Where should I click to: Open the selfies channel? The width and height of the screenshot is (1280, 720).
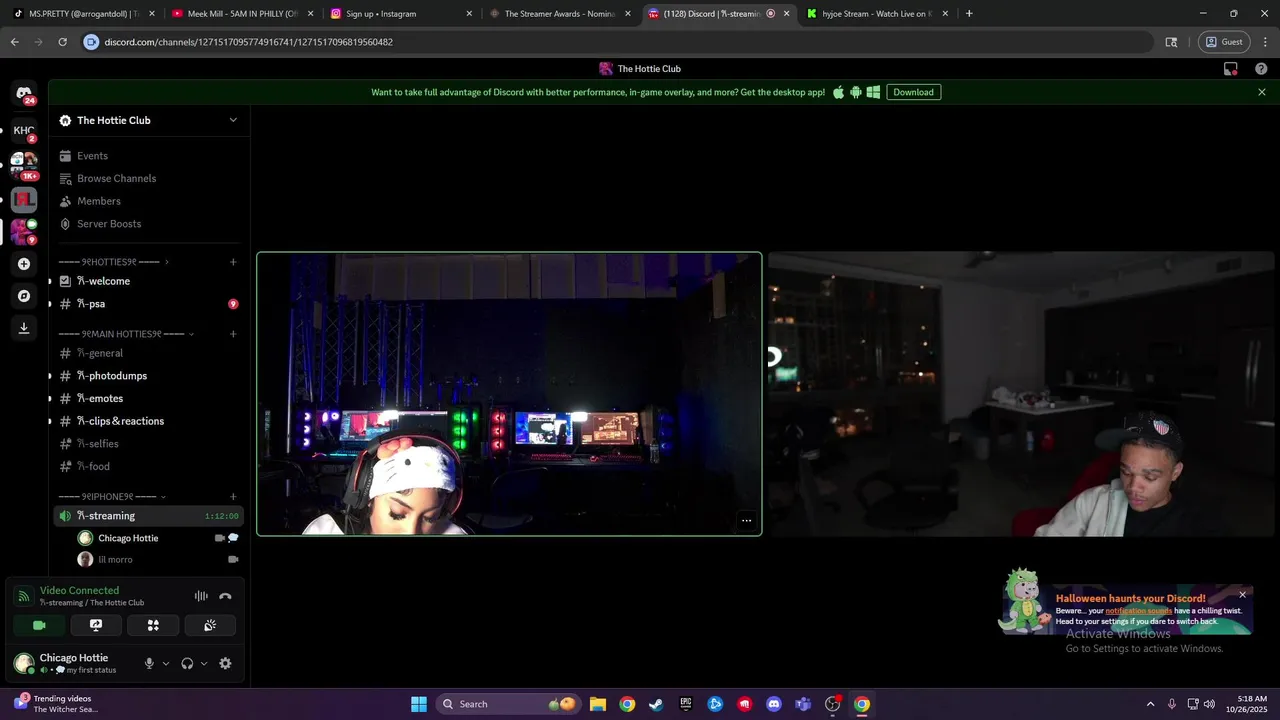[148, 444]
